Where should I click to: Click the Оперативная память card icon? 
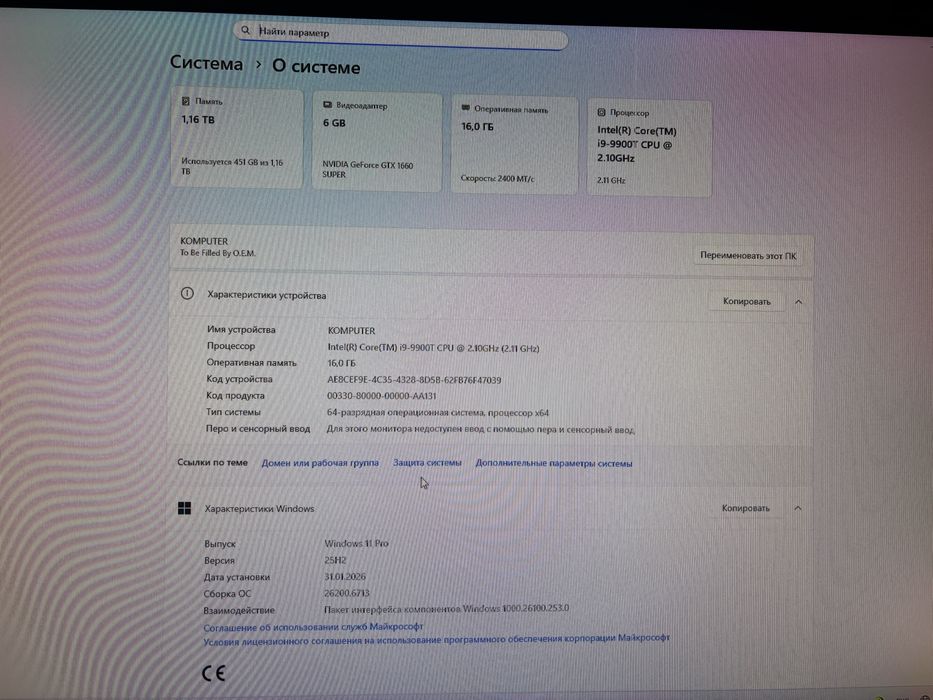point(466,108)
